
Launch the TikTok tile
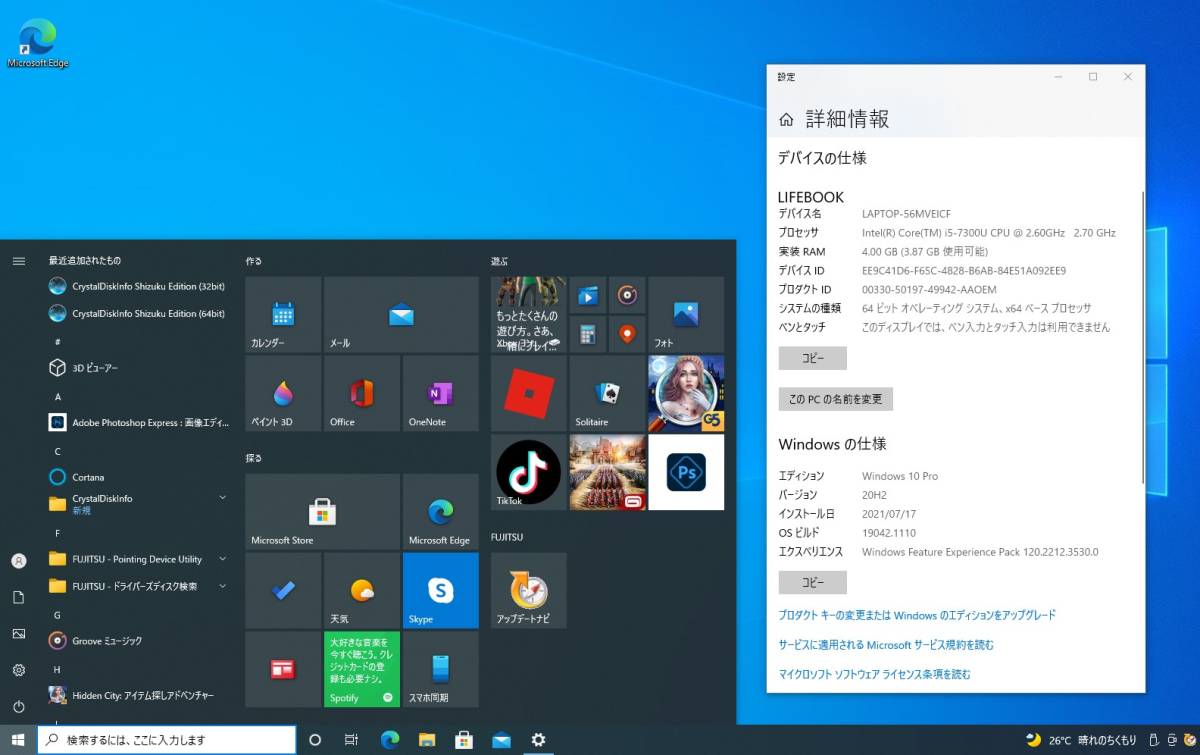[x=528, y=472]
